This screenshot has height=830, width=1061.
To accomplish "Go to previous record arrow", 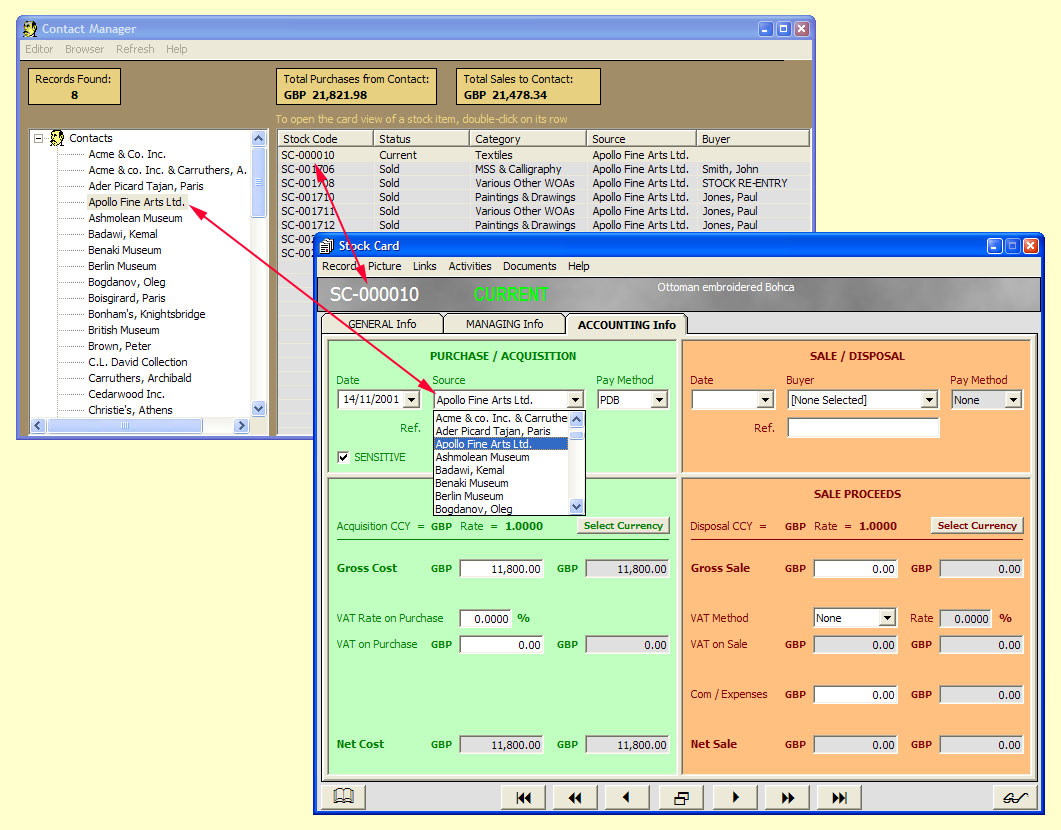I will pyautogui.click(x=627, y=798).
